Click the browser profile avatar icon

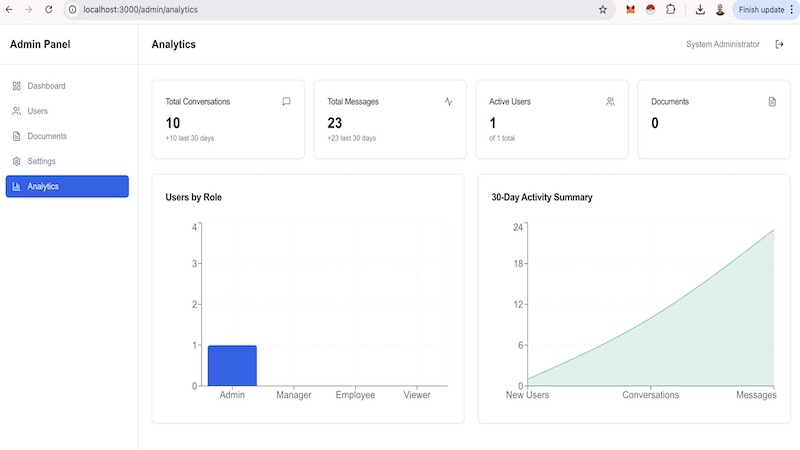coord(720,9)
